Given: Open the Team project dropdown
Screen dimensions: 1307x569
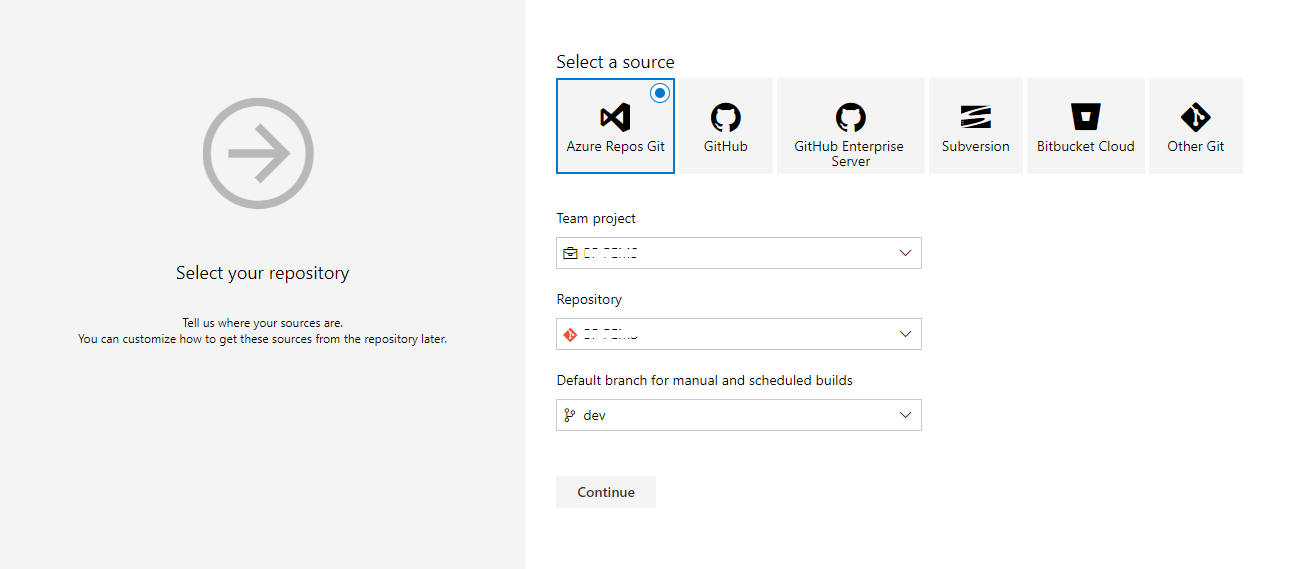Looking at the screenshot, I should click(738, 253).
